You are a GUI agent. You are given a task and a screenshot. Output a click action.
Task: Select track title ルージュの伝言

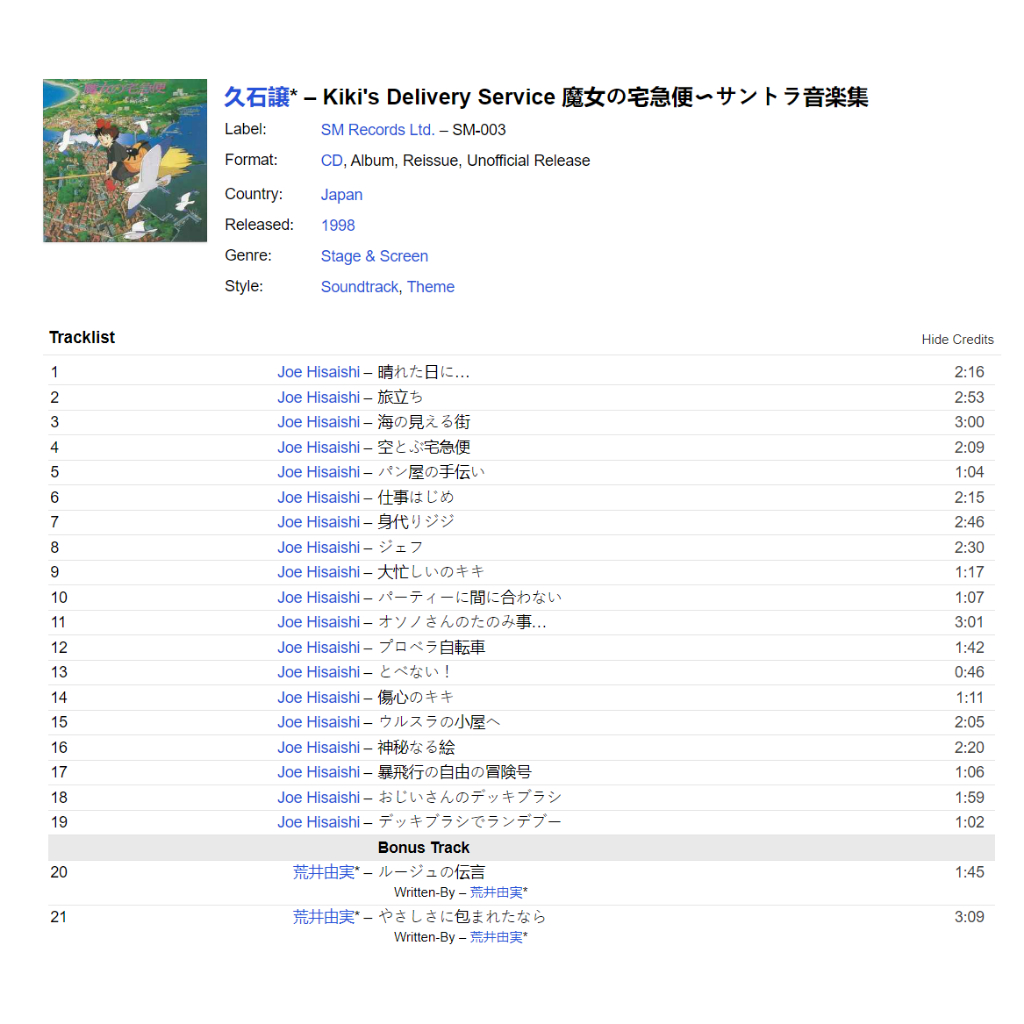tap(431, 872)
